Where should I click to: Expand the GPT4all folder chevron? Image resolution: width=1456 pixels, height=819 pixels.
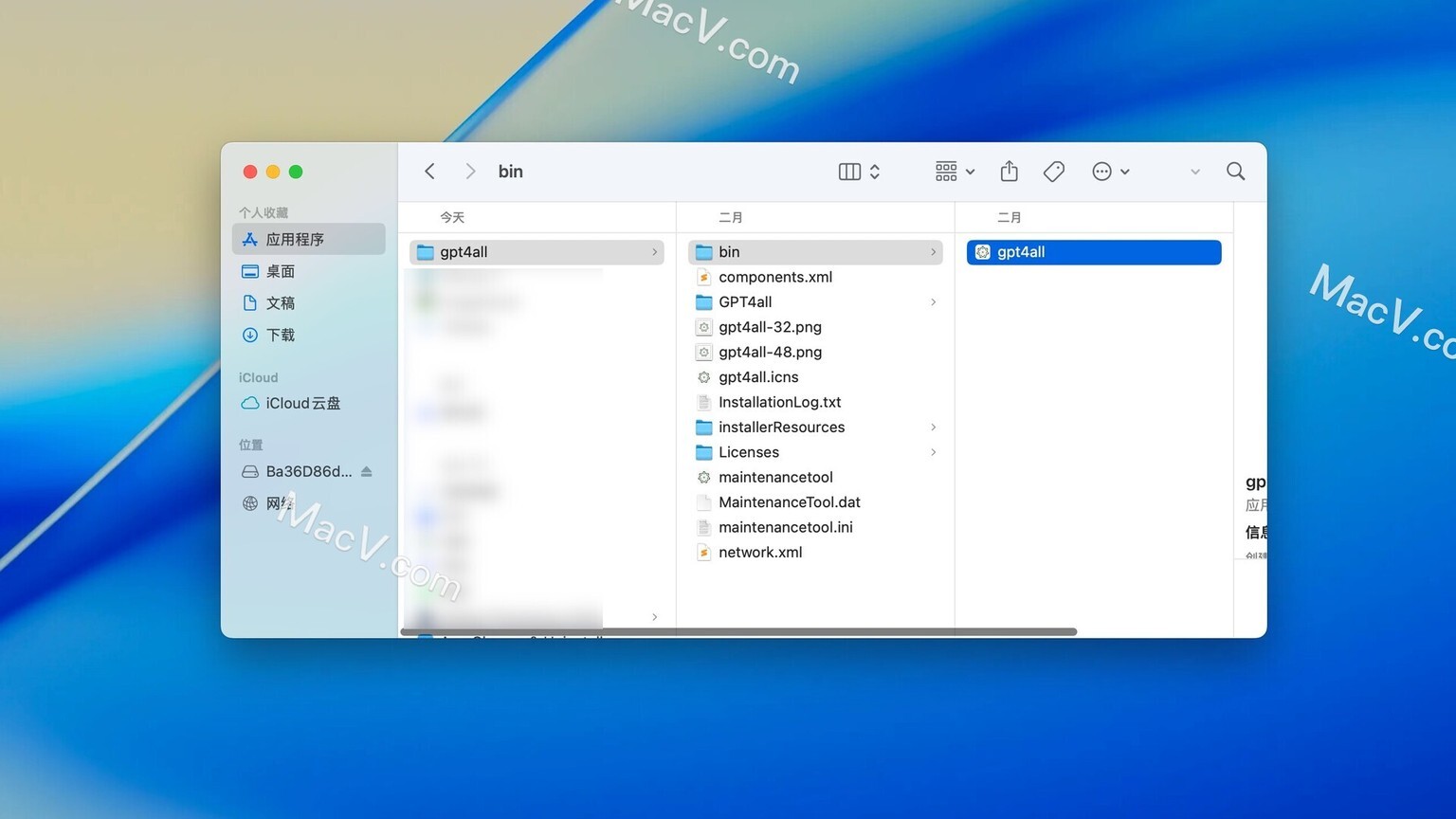[933, 301]
